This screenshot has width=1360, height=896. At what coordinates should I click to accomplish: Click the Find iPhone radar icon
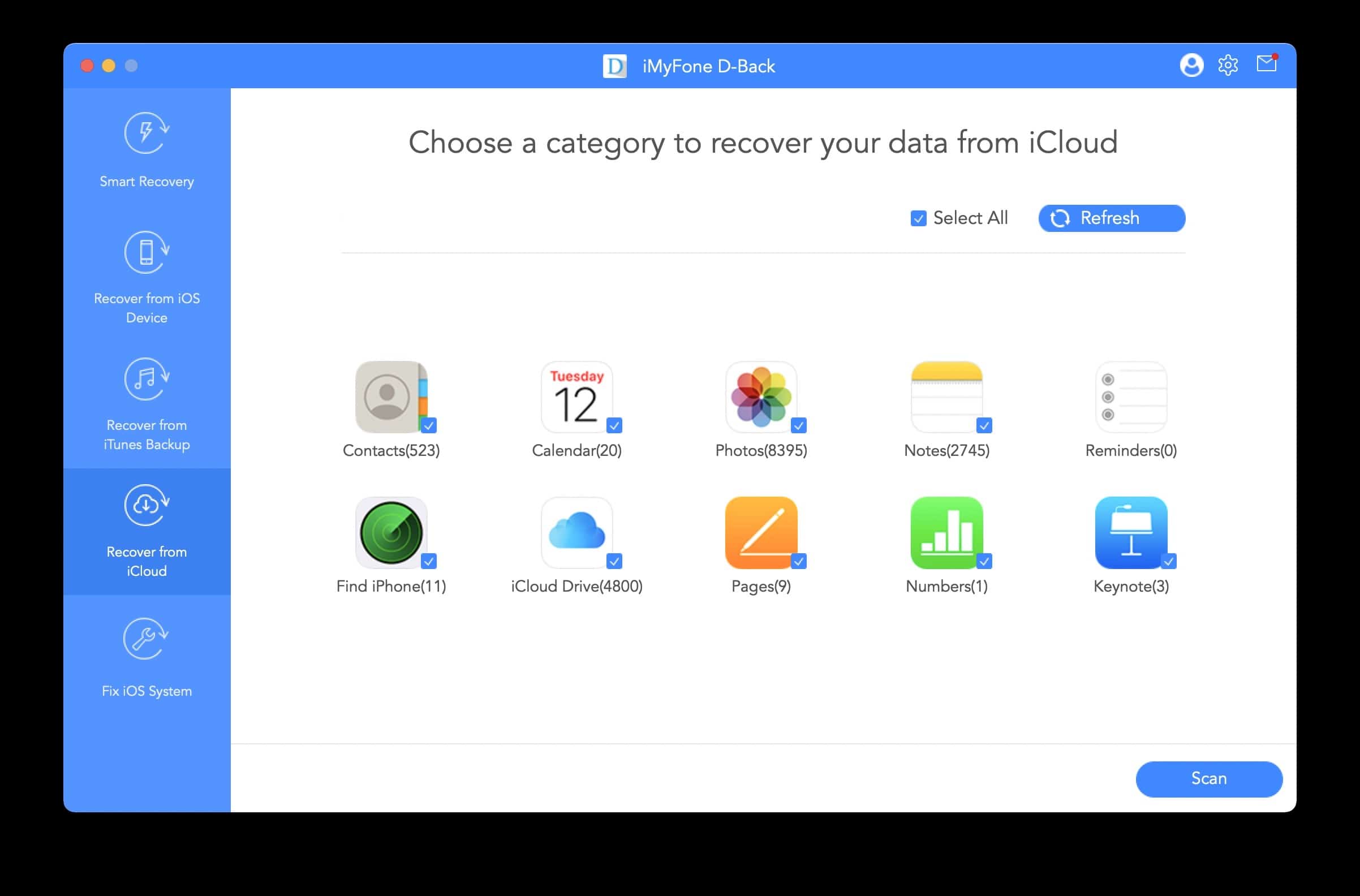[391, 532]
